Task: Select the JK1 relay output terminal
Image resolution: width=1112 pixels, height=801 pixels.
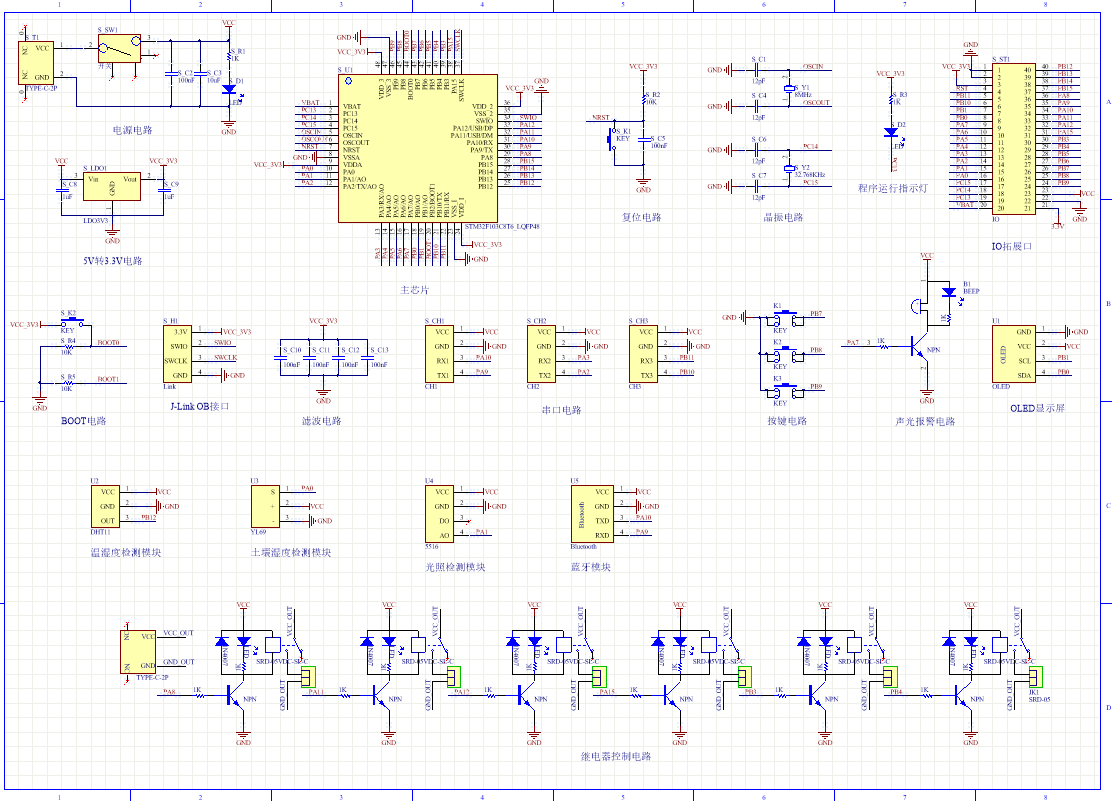Action: coord(1035,677)
